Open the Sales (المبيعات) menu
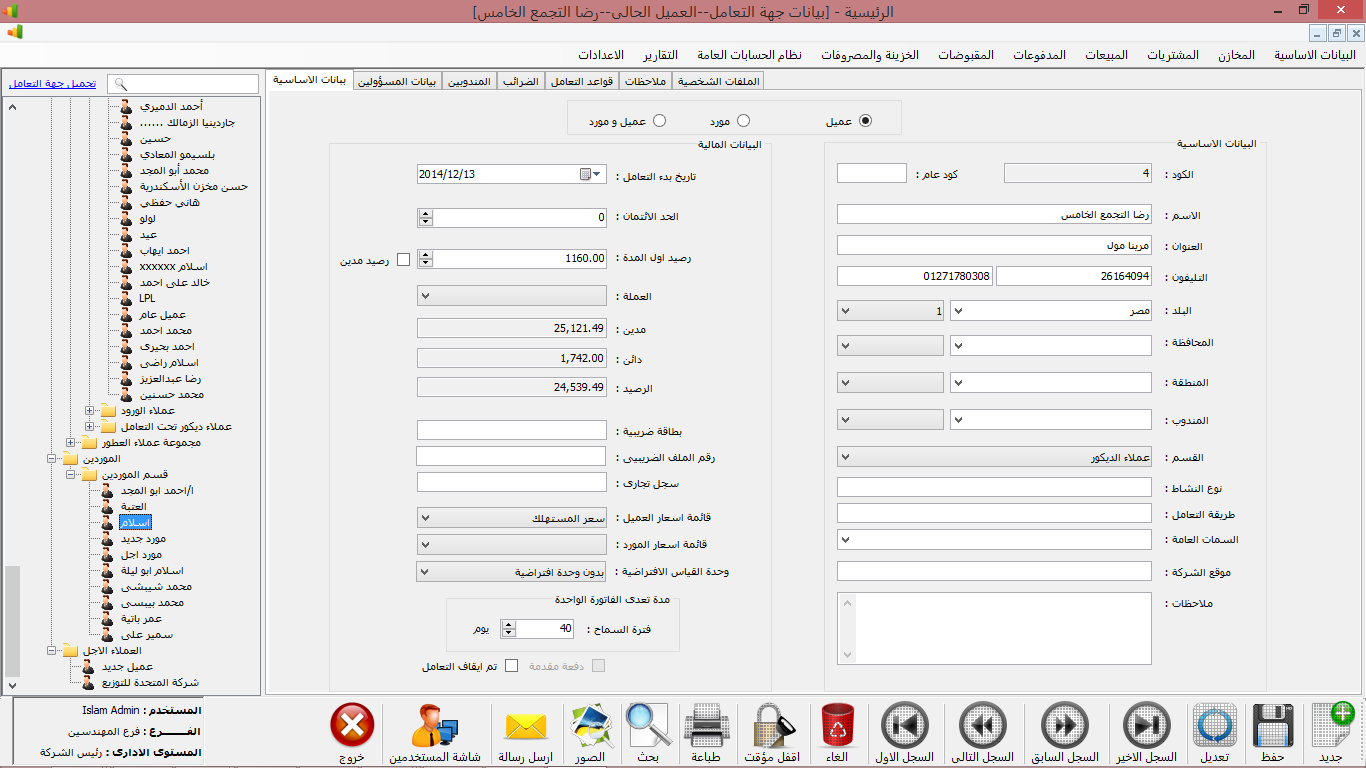The height and width of the screenshot is (768, 1366). (x=1106, y=55)
